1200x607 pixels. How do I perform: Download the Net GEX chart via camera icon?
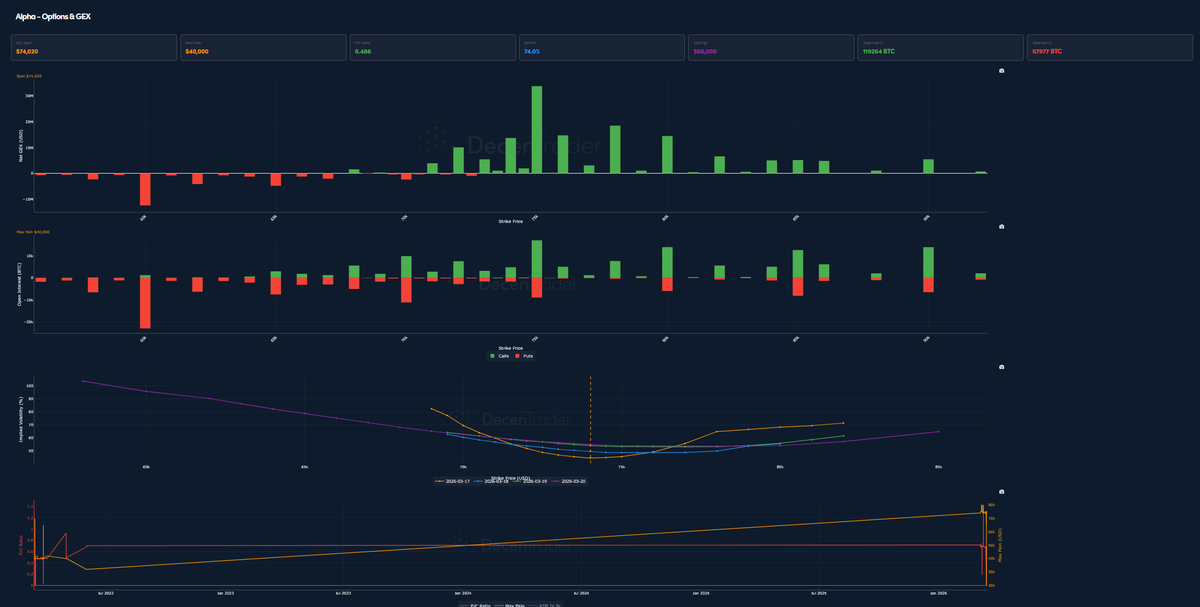coord(1002,71)
